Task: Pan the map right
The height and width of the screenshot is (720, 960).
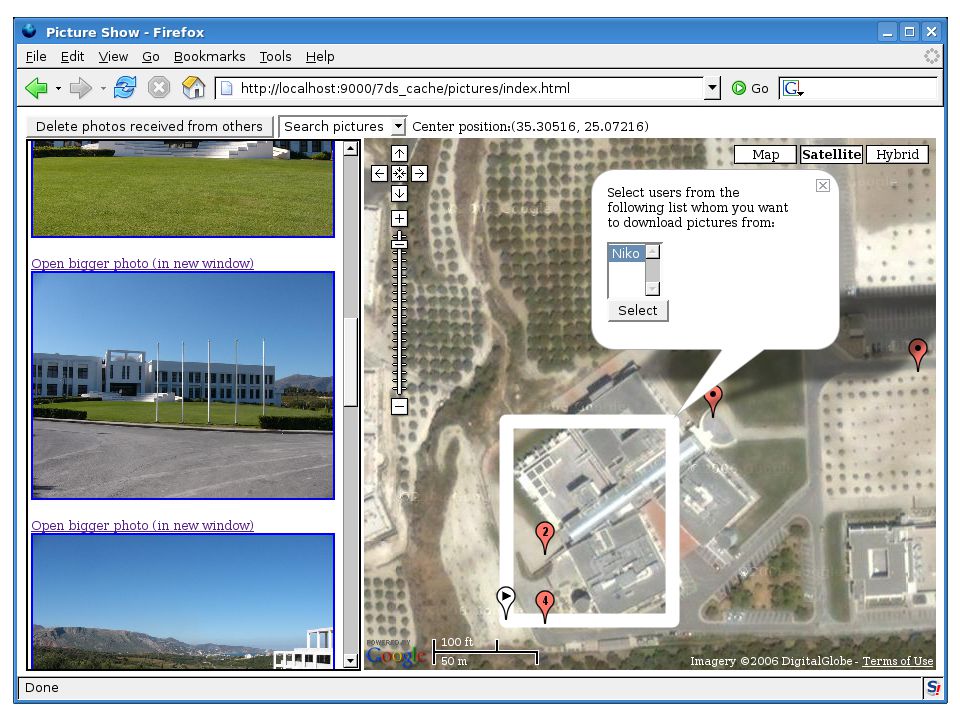Action: coord(419,173)
